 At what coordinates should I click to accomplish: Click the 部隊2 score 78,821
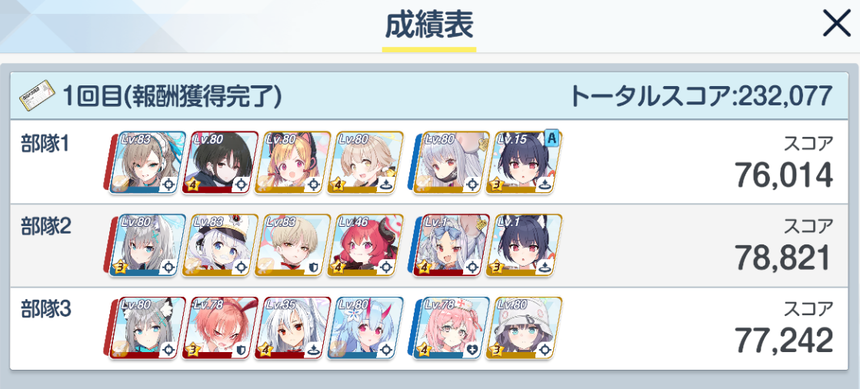(784, 258)
